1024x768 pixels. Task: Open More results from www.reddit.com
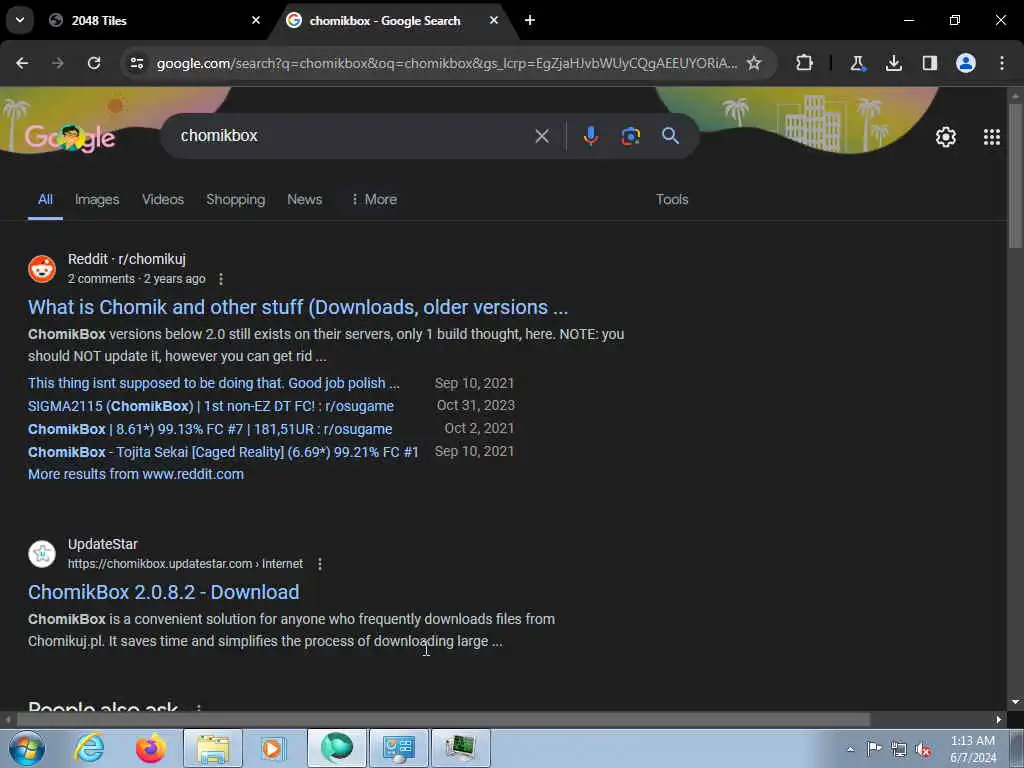[136, 474]
